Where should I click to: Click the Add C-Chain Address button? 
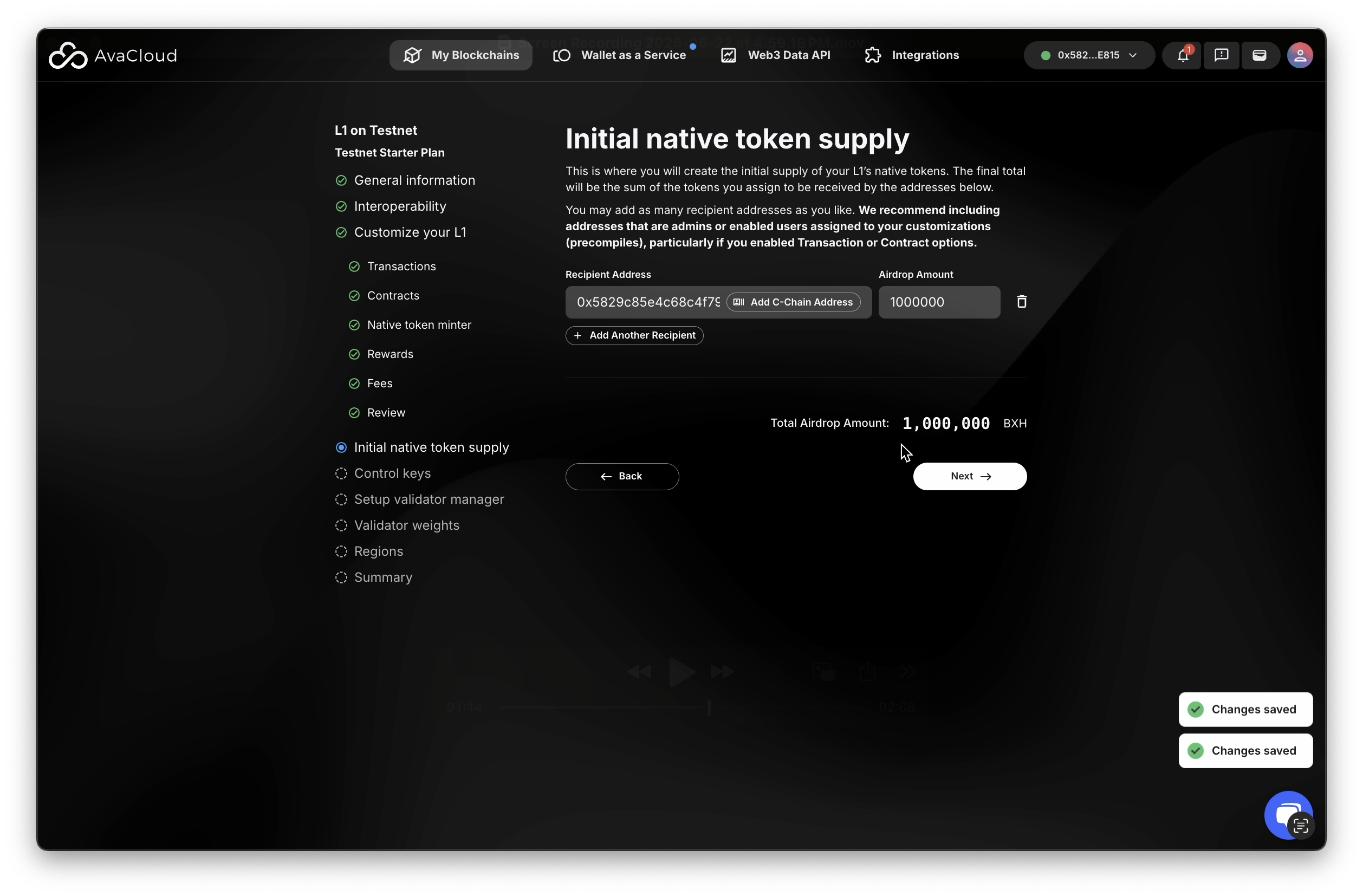coord(793,302)
